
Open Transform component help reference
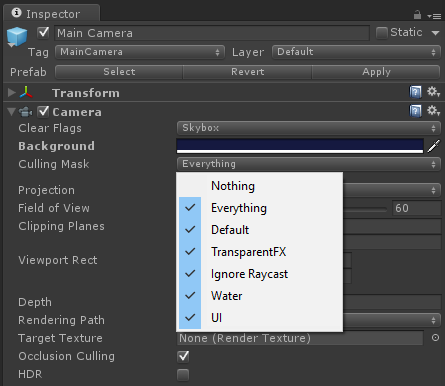point(415,92)
